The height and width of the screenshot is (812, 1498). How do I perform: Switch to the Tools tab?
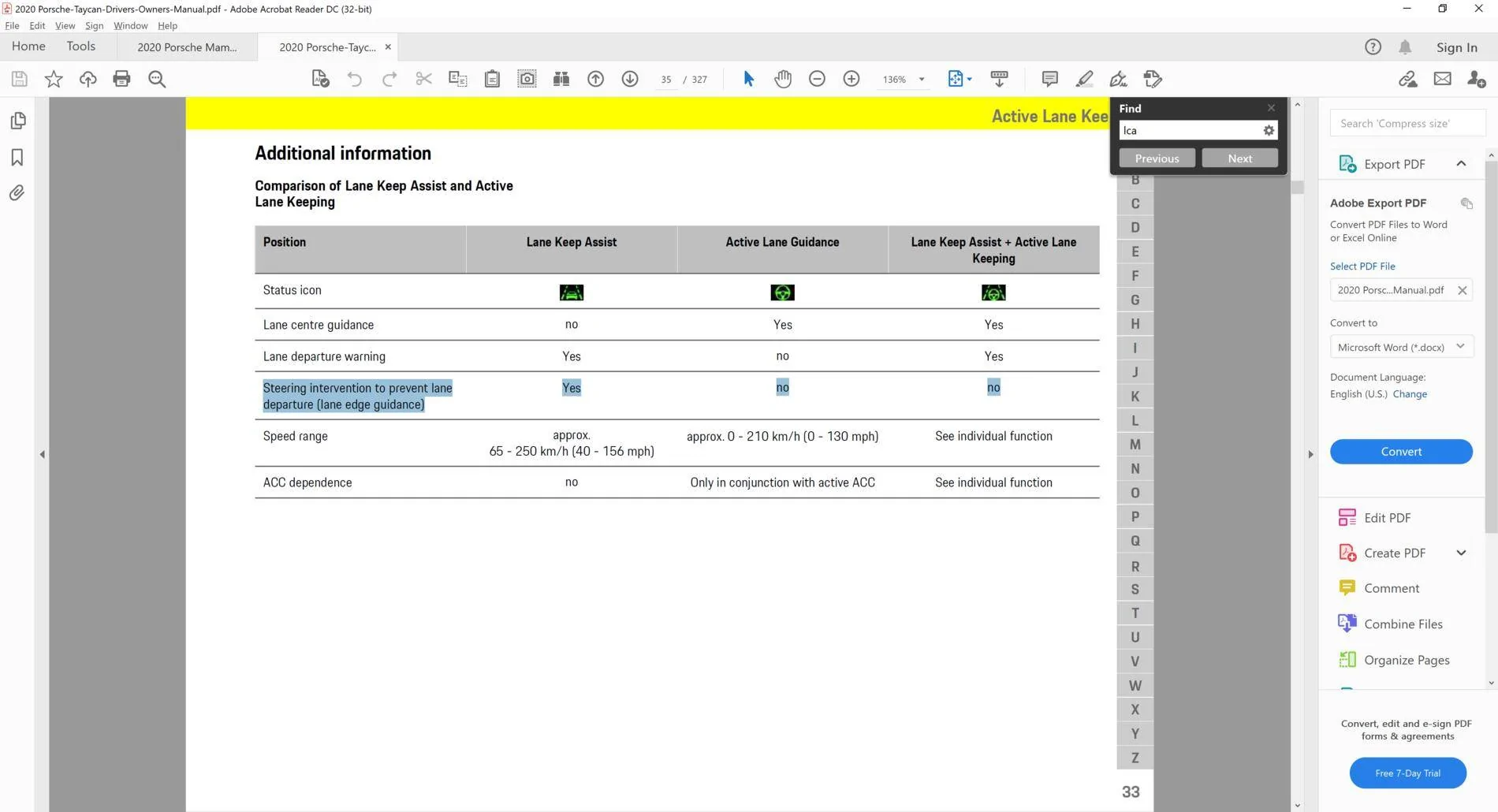click(81, 47)
